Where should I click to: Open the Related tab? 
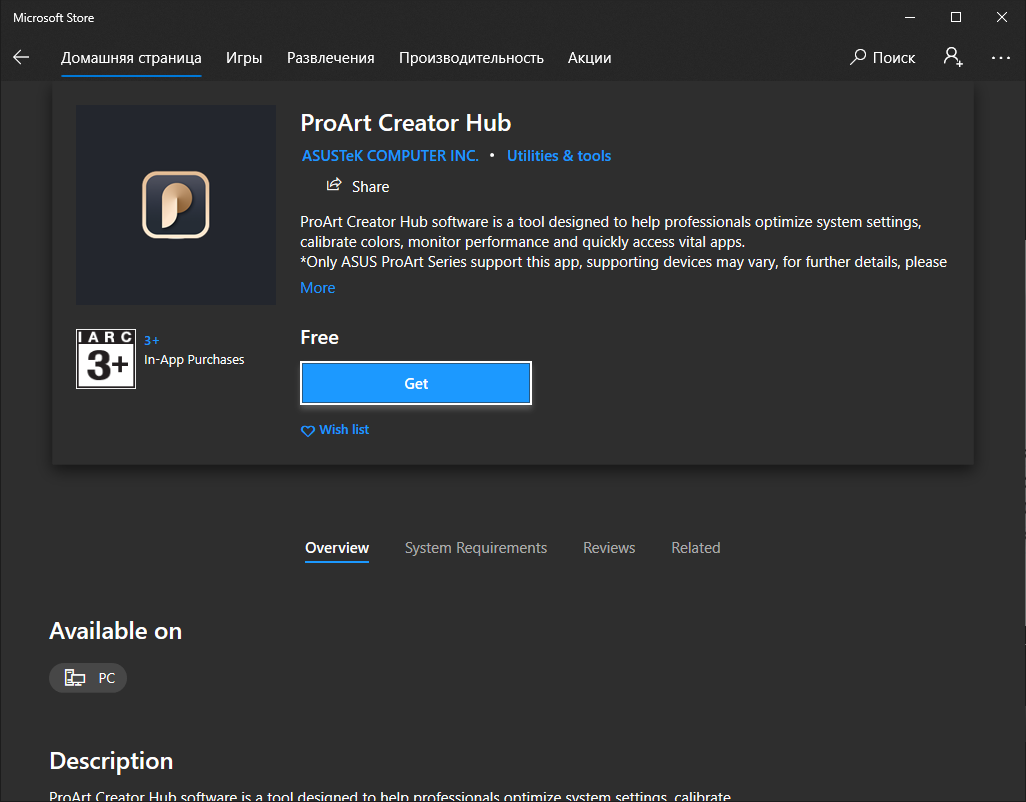pos(696,547)
